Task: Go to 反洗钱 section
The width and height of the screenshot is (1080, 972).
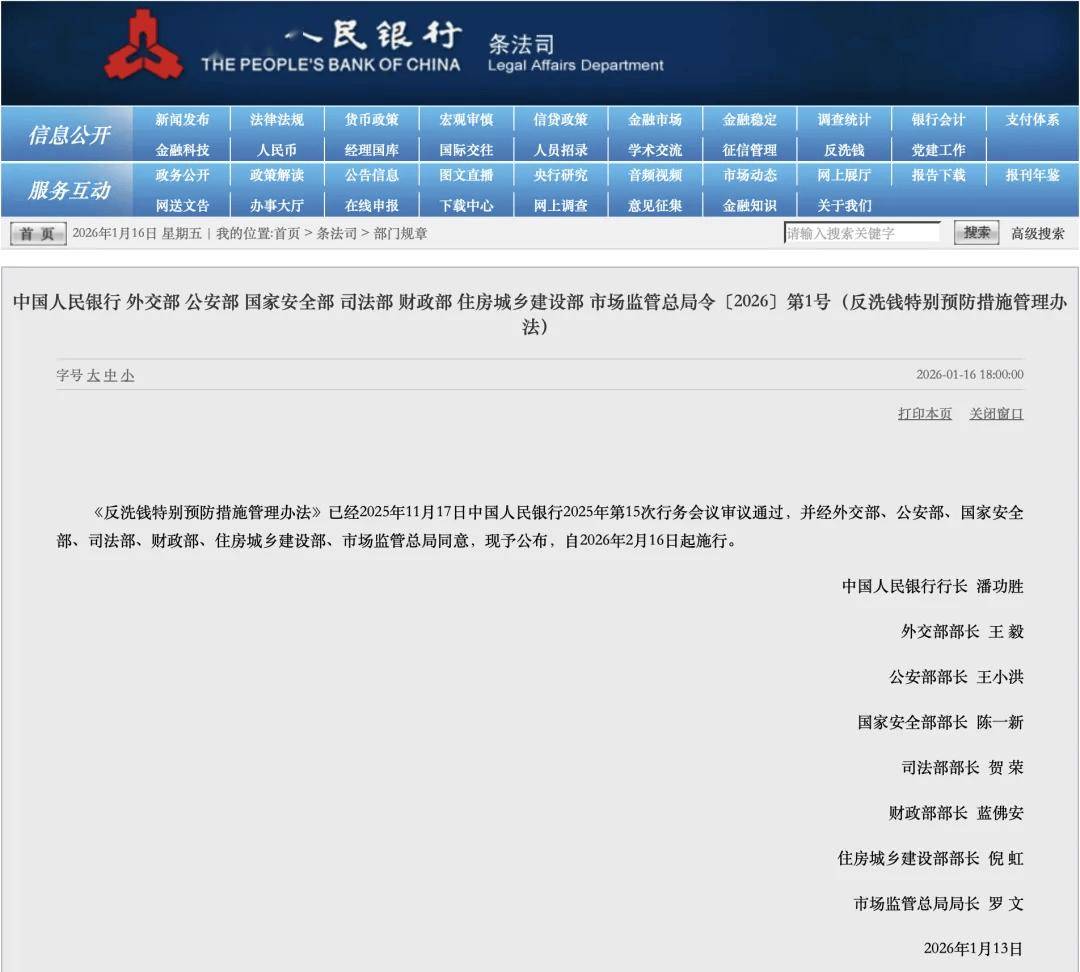Action: pos(843,150)
